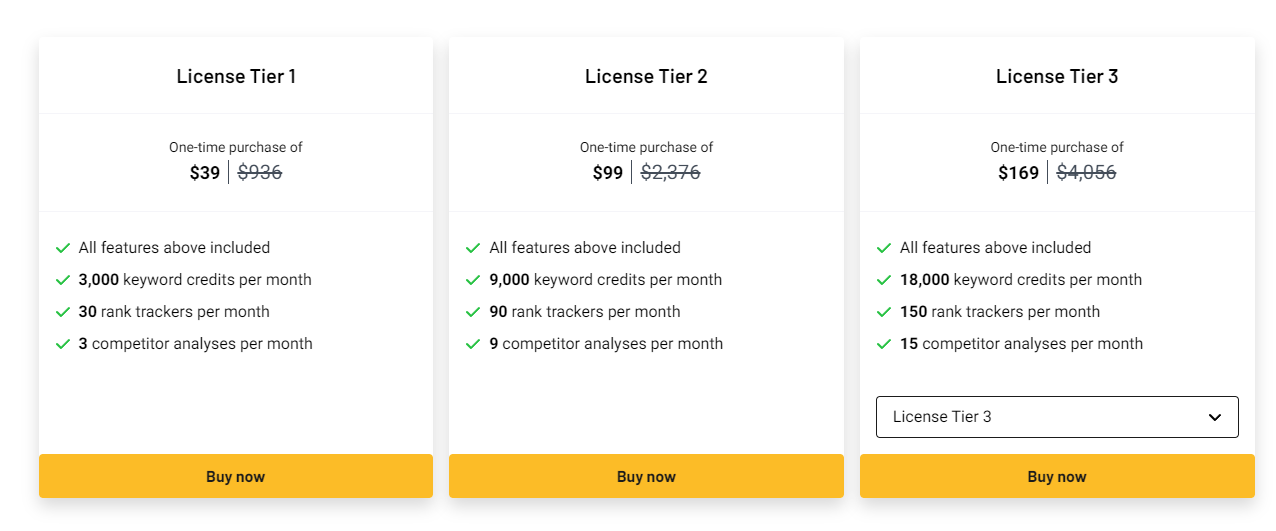Click the dropdown chevron arrow
Screen dimensions: 1276x531
click(1214, 417)
